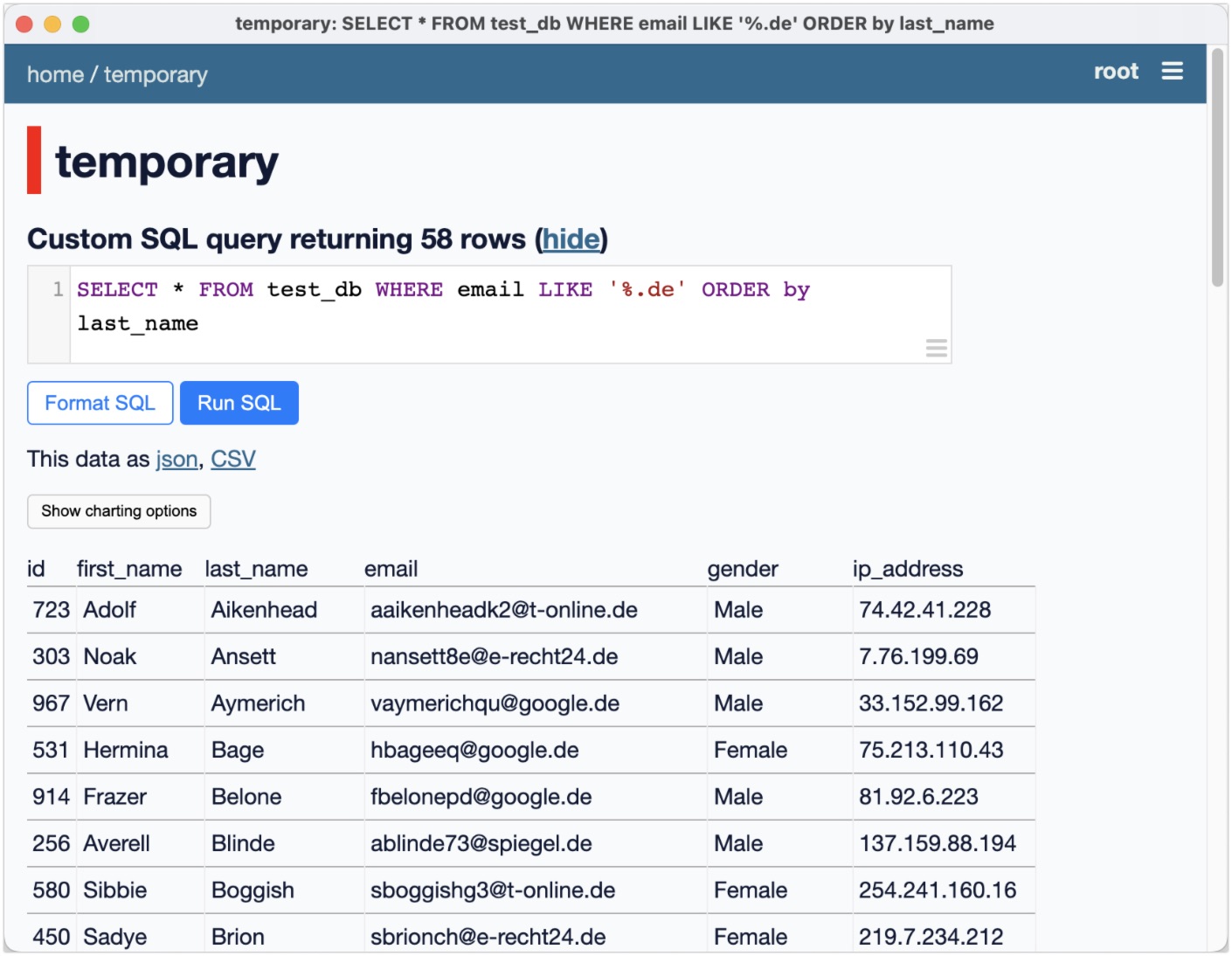
Task: Click the page vertical scrollbar
Action: 1217,166
